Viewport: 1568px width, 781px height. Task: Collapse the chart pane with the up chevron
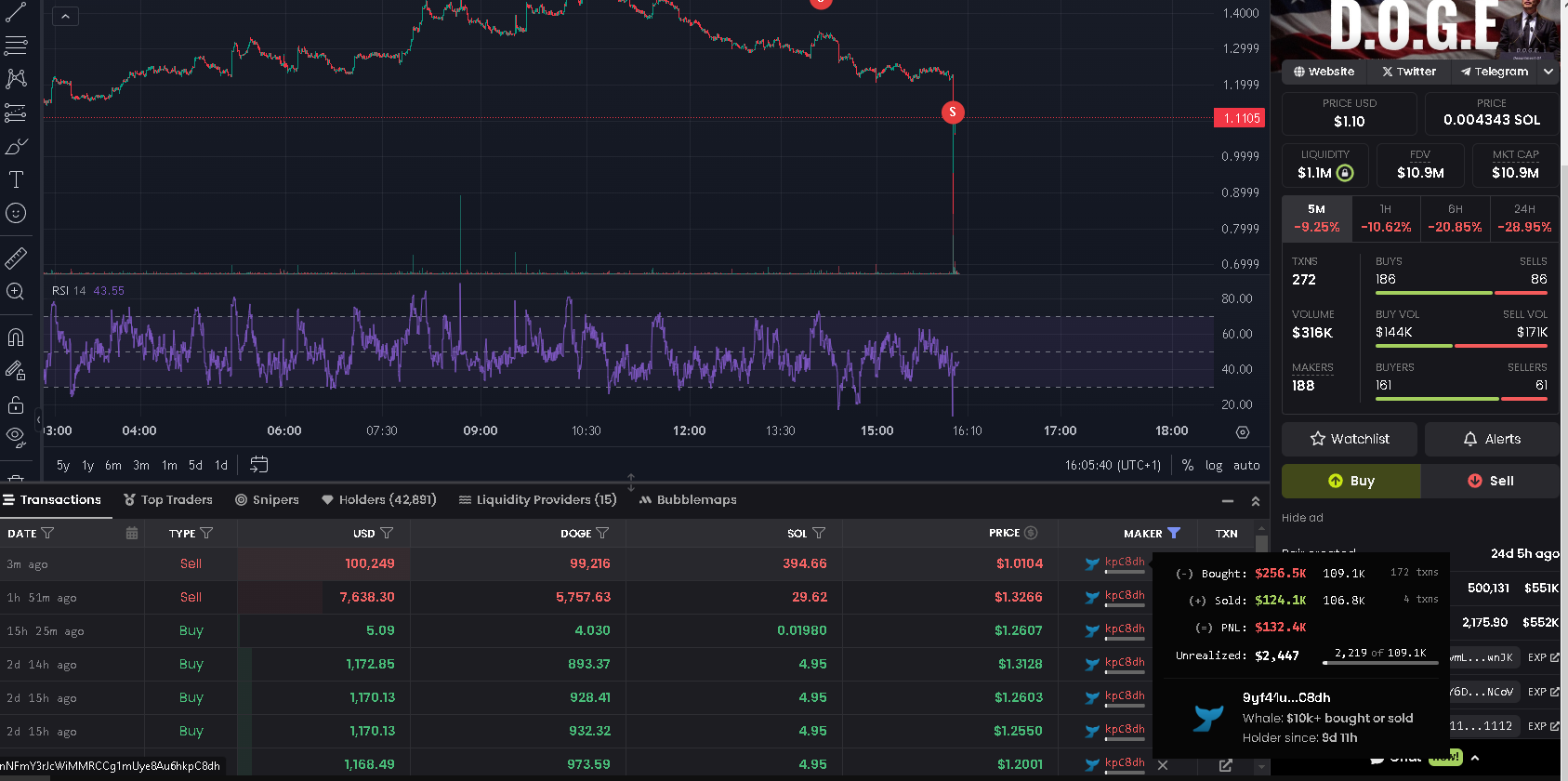click(x=65, y=16)
